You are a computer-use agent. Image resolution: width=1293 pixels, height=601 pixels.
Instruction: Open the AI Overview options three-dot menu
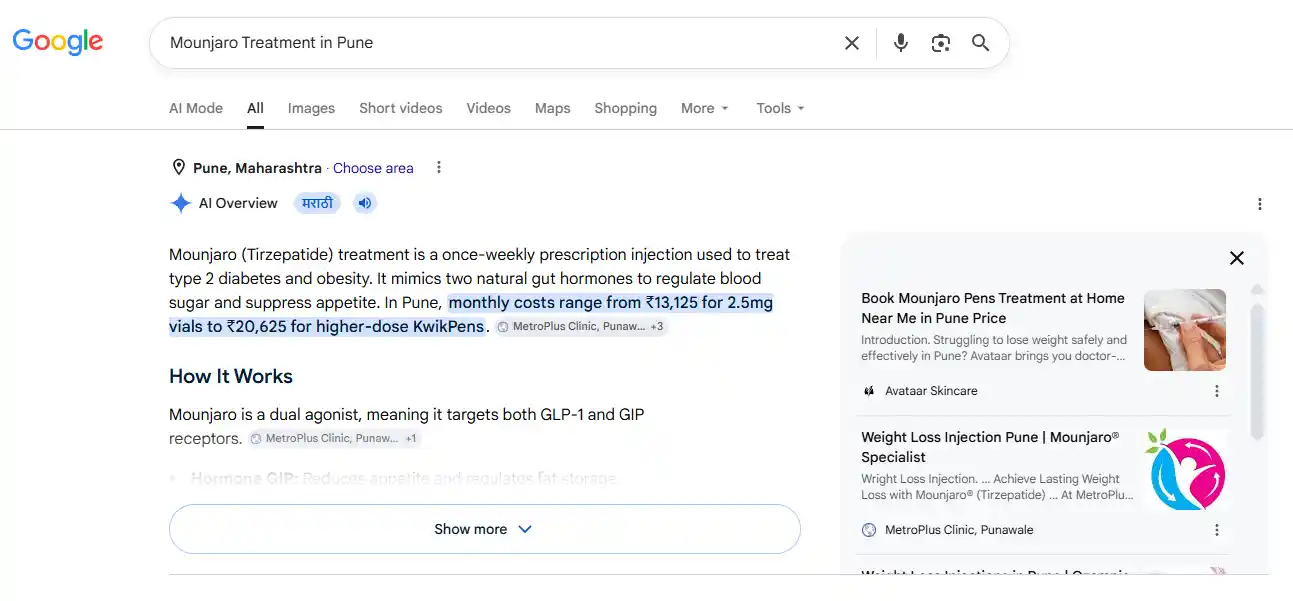click(x=1259, y=204)
